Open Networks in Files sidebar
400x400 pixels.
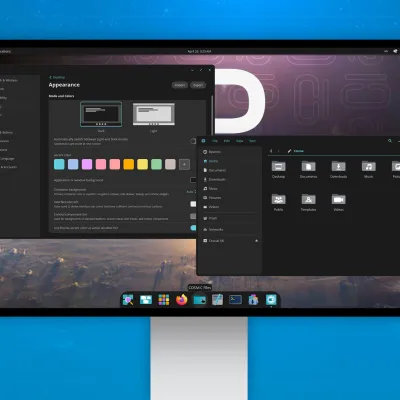point(229,230)
